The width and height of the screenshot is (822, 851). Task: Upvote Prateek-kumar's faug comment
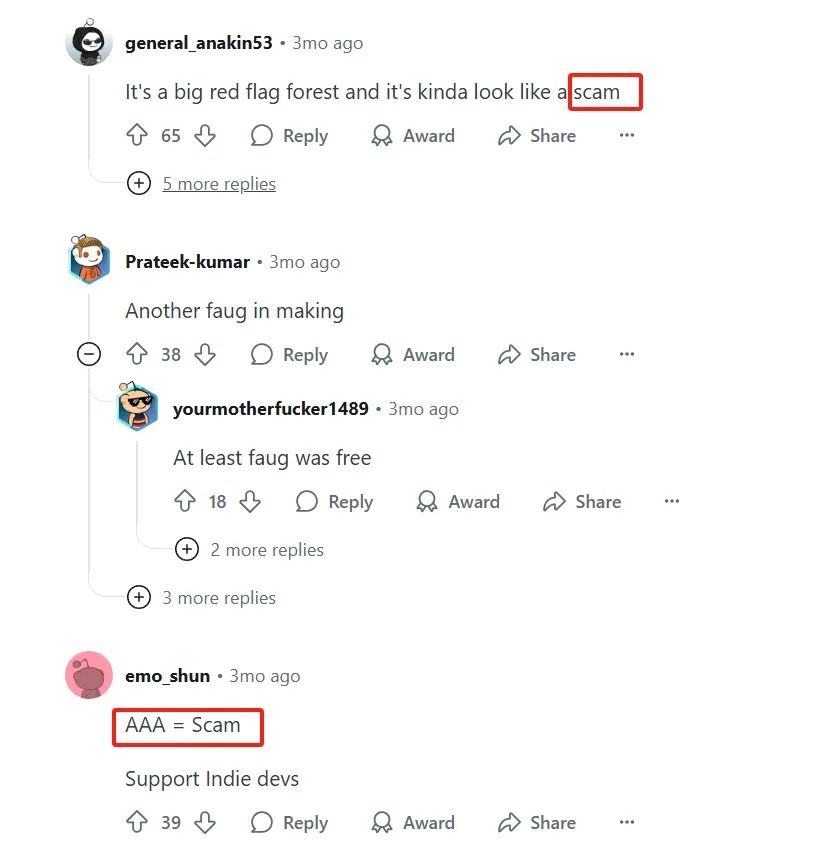[137, 354]
